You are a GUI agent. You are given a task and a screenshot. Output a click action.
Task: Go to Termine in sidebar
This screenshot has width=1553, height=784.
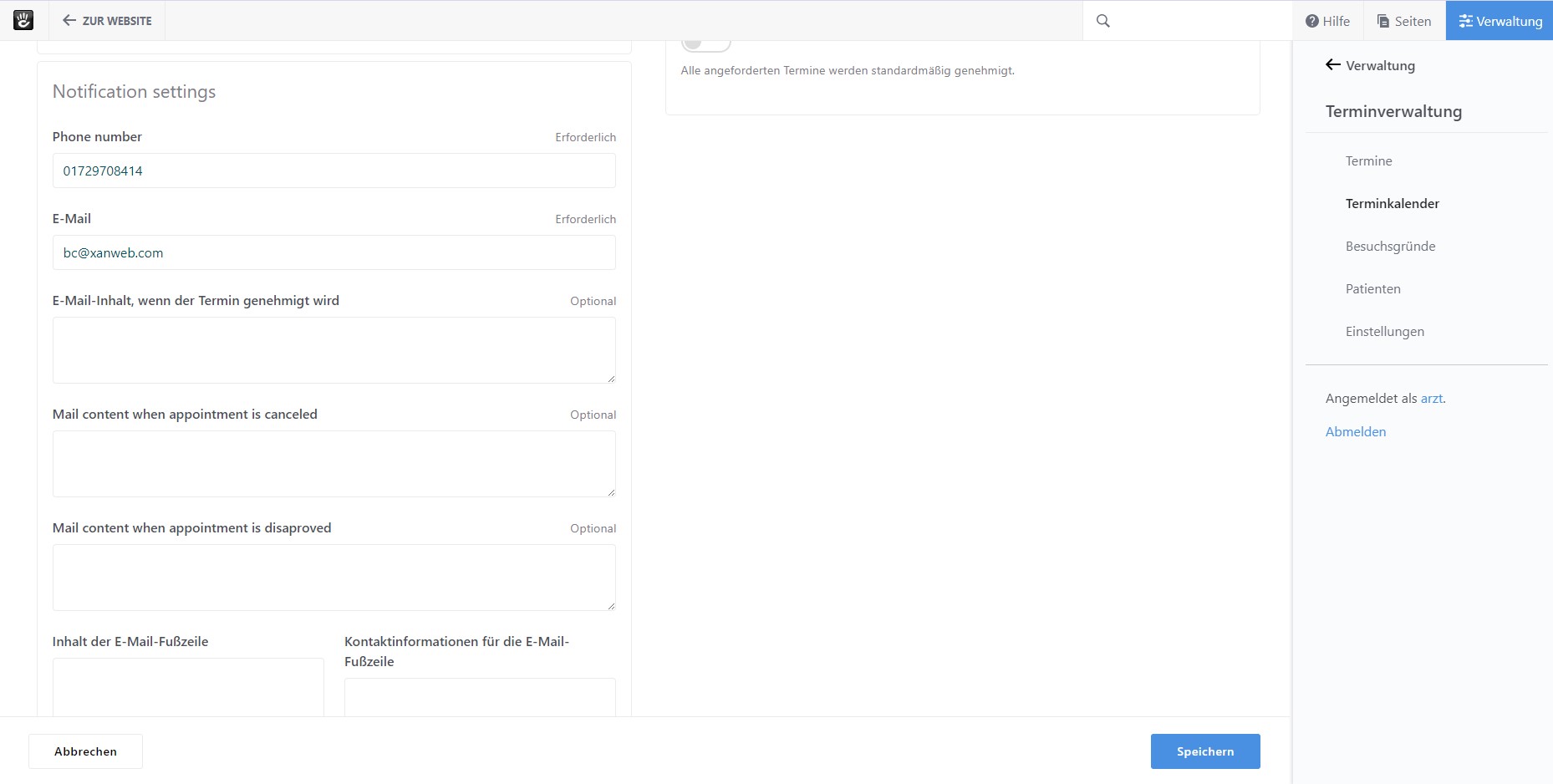(1368, 161)
